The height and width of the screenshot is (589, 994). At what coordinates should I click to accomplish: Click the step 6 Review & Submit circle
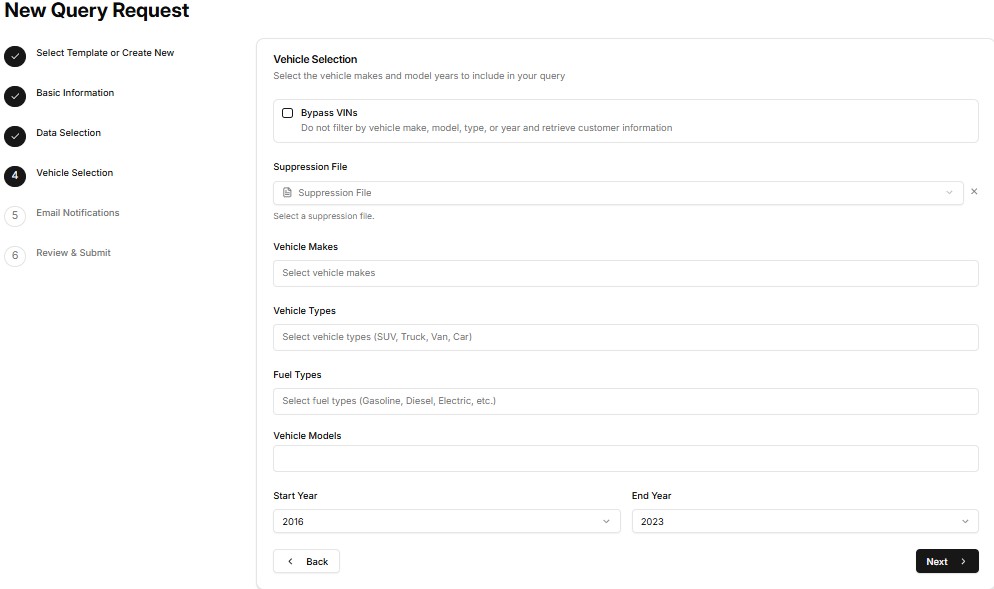[x=15, y=256]
